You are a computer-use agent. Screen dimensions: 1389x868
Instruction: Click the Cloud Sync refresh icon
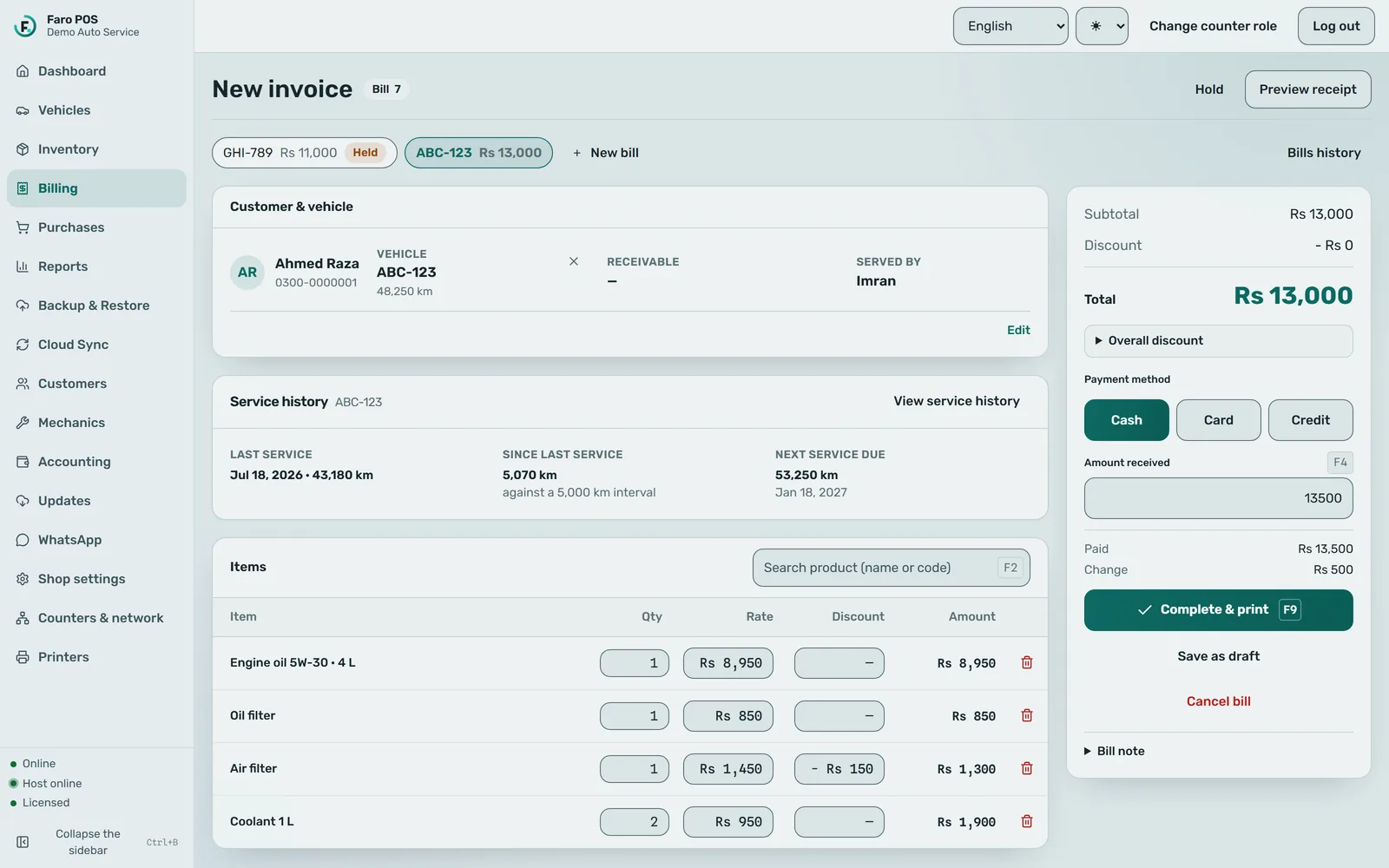(x=23, y=345)
